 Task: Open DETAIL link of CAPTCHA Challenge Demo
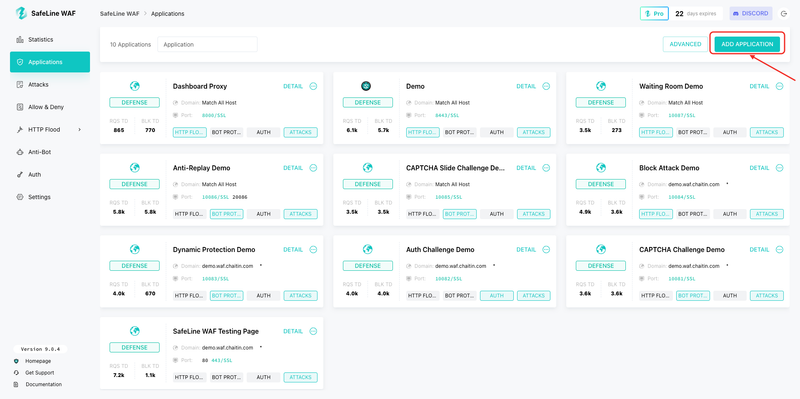(759, 250)
